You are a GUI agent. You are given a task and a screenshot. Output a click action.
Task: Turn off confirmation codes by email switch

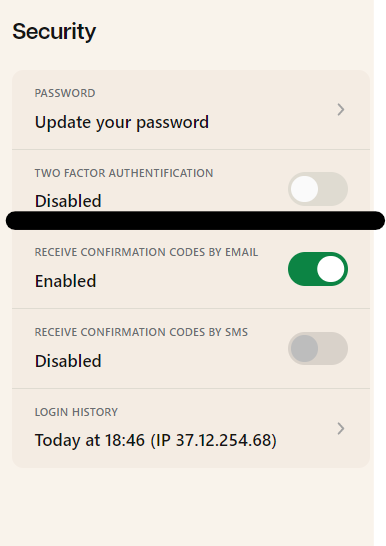pyautogui.click(x=318, y=269)
